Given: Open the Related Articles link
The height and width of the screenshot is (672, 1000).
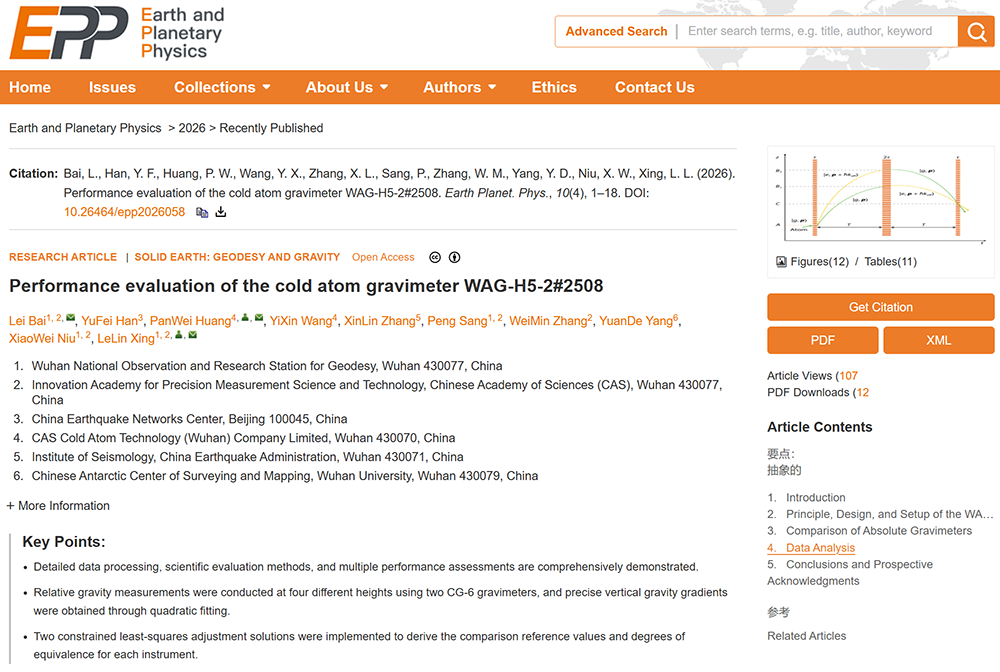Looking at the screenshot, I should [807, 636].
